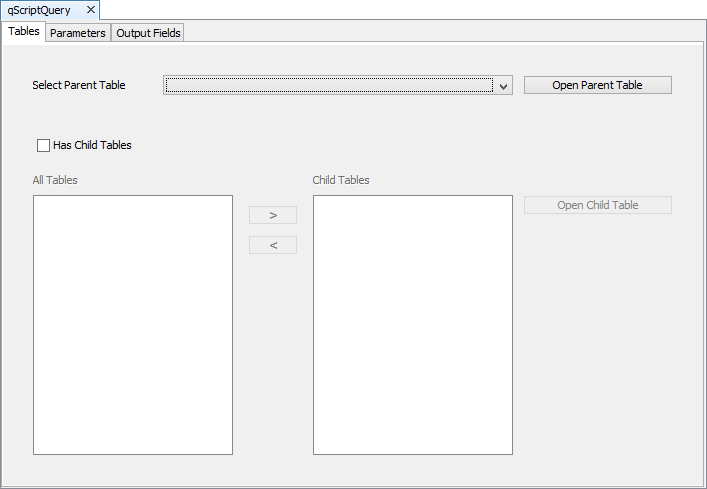Click the Child Tables heading label

(341, 180)
